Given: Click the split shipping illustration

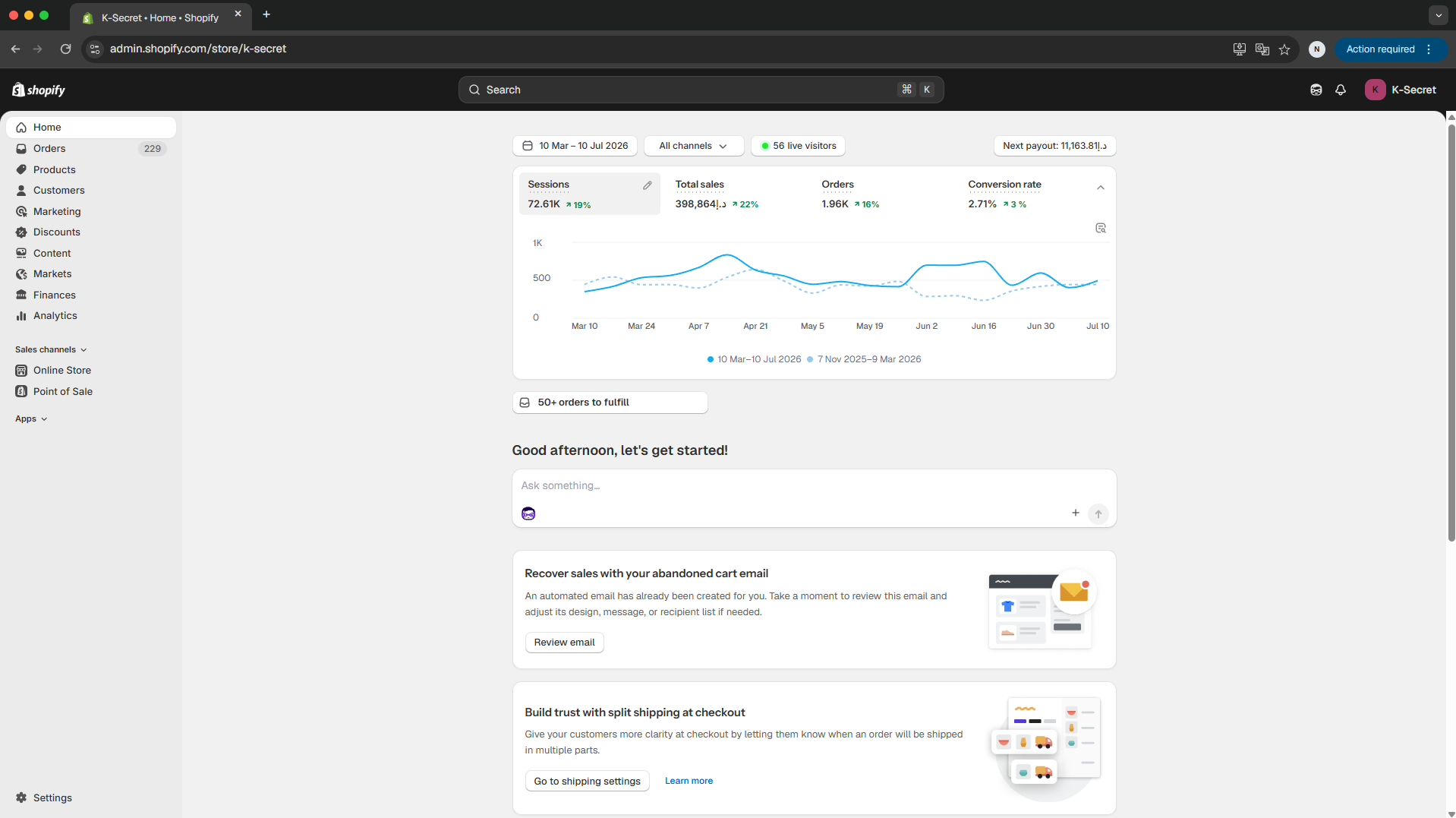Looking at the screenshot, I should pyautogui.click(x=1047, y=748).
